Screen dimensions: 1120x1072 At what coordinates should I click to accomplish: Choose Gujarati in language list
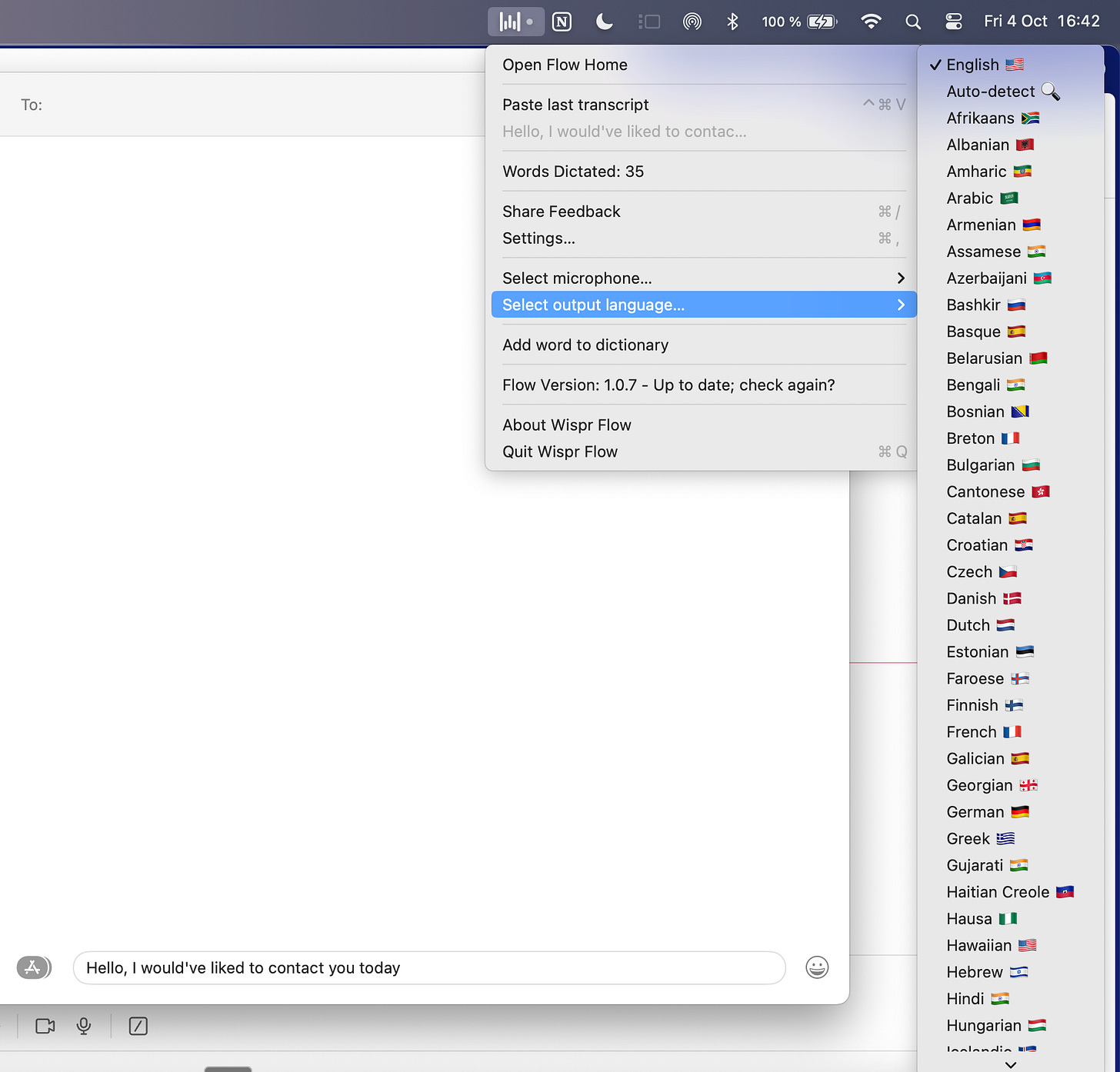tap(1011, 865)
